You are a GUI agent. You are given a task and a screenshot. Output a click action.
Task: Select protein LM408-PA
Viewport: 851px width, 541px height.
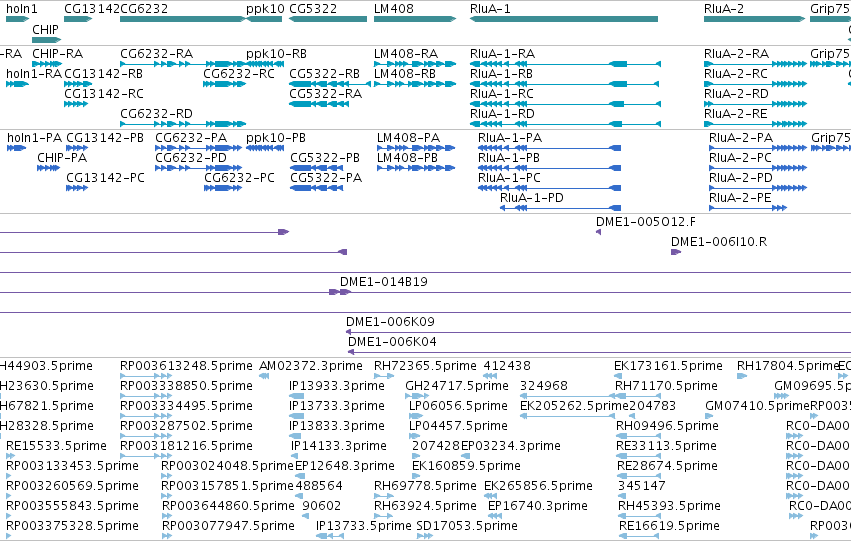[416, 148]
